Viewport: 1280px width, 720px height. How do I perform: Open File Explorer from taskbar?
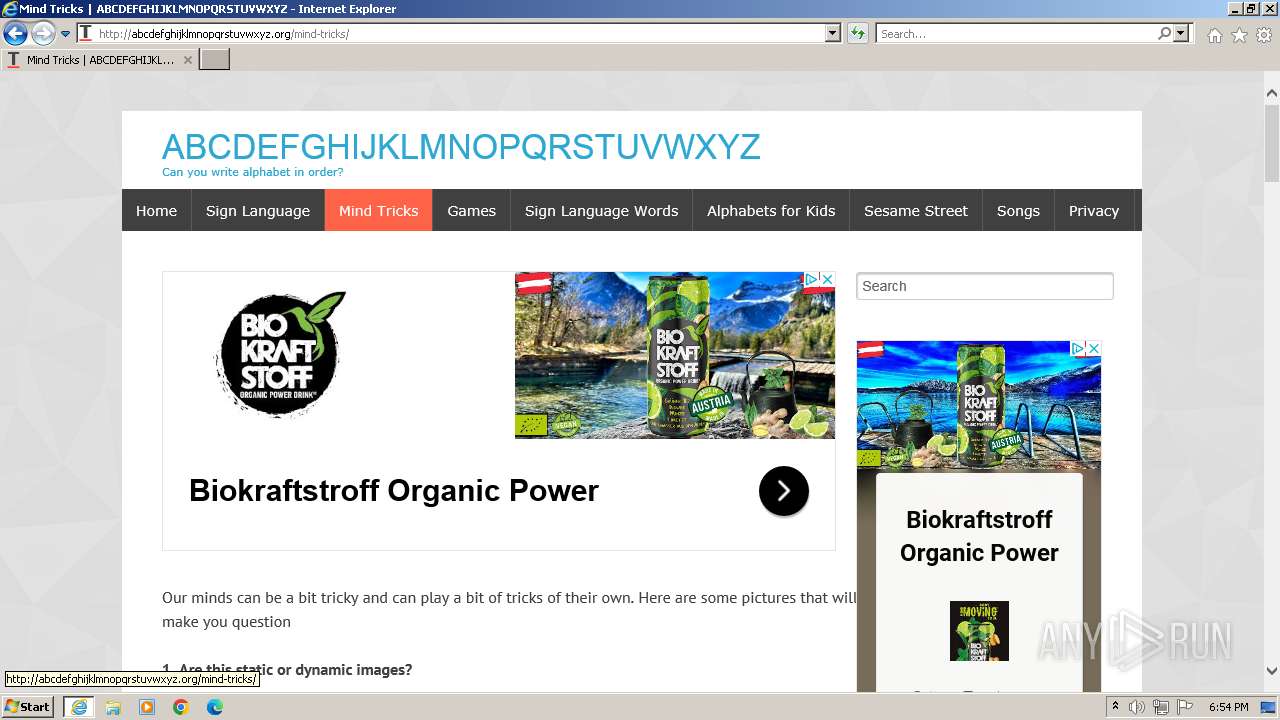tap(113, 707)
